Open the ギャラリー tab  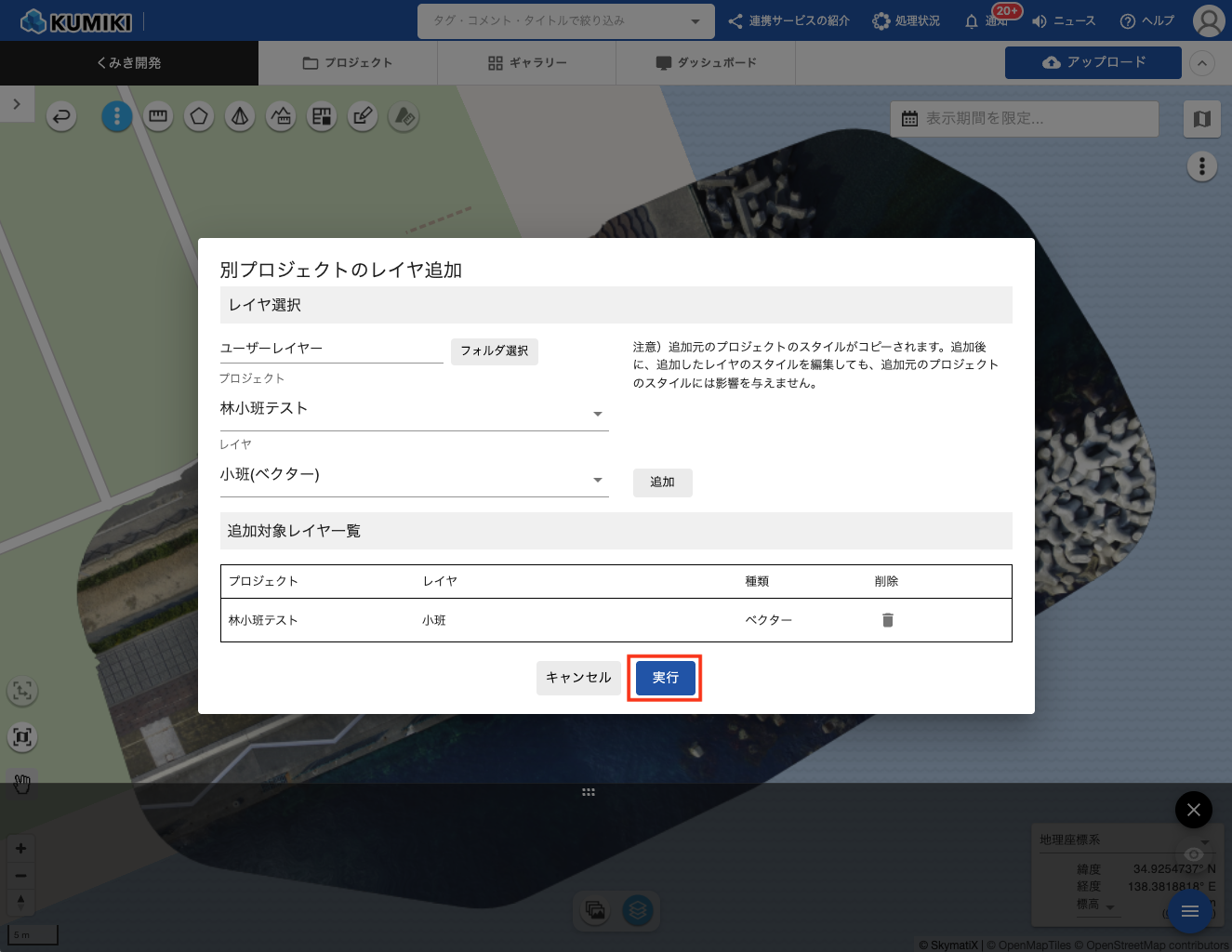tap(526, 63)
